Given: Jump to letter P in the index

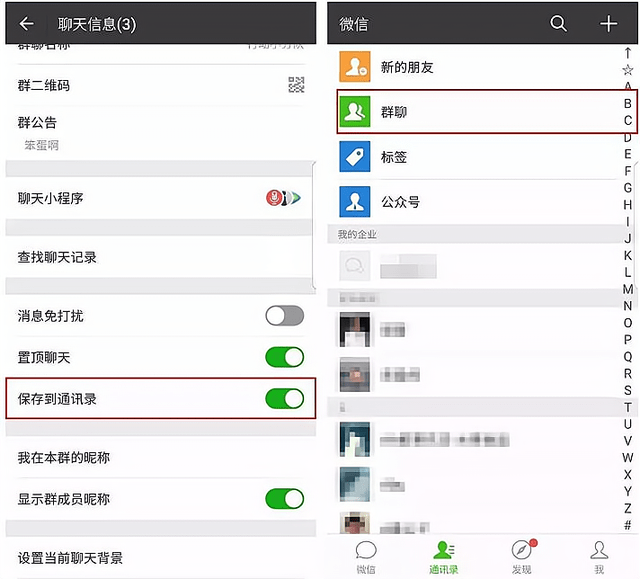Looking at the screenshot, I should click(628, 339).
